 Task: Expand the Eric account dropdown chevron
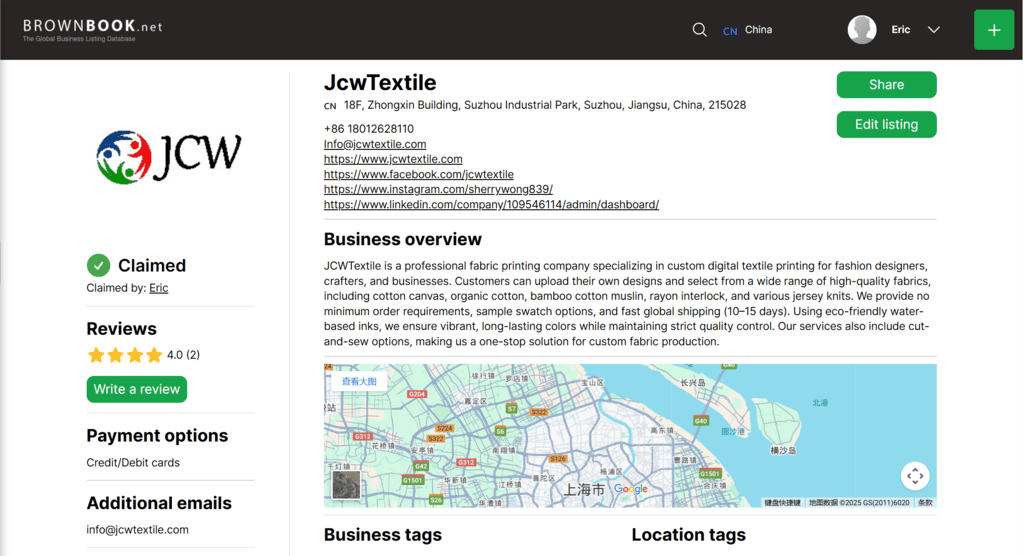(934, 30)
